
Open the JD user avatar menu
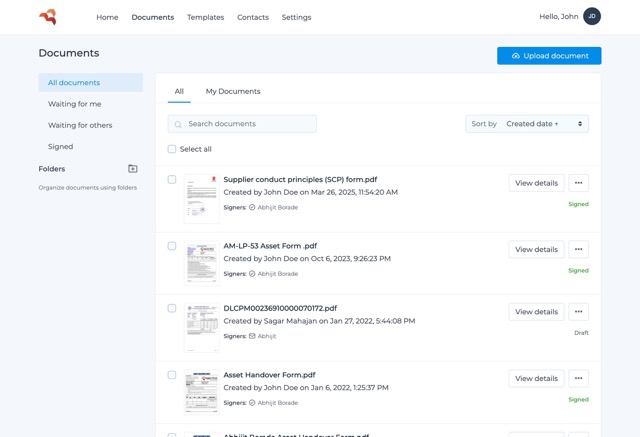pyautogui.click(x=592, y=16)
